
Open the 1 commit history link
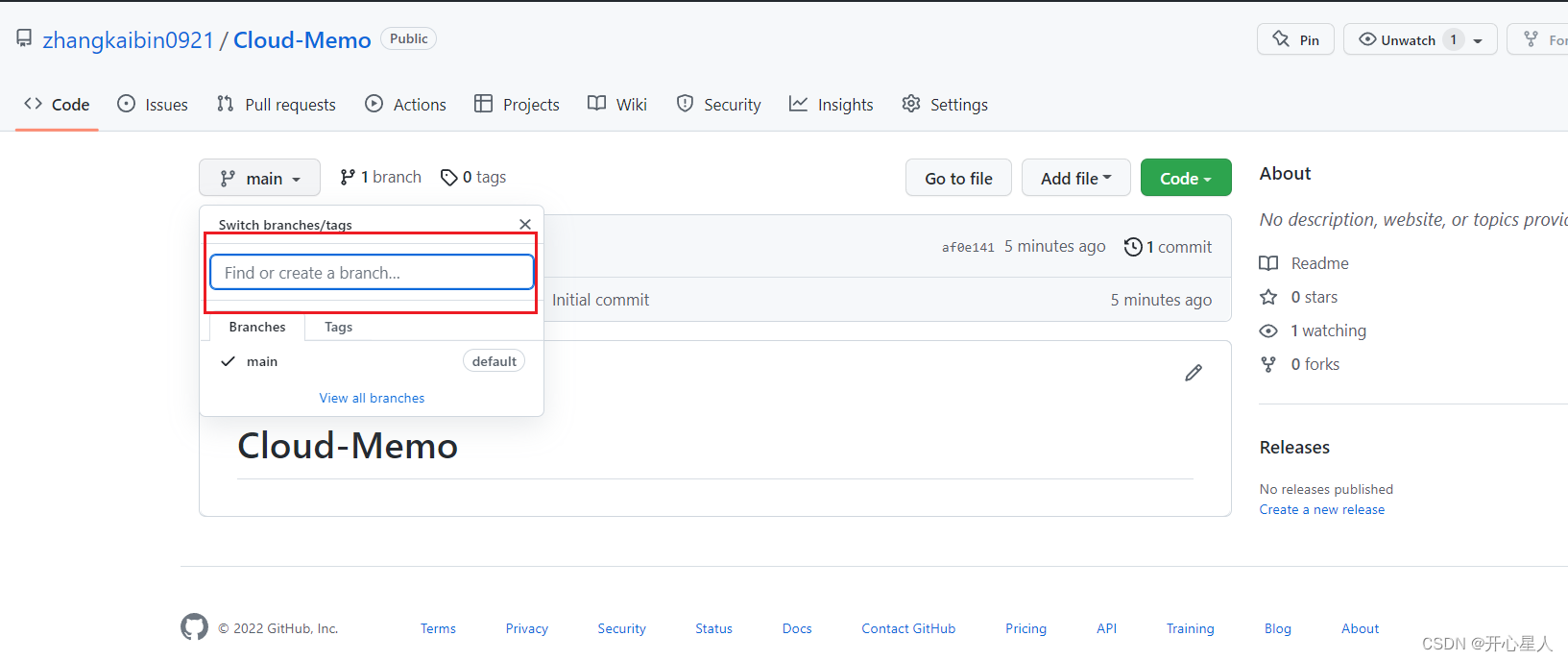point(1168,247)
